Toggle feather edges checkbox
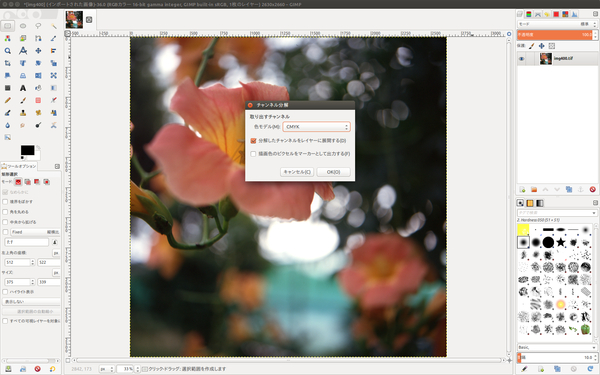600x375 pixels. [5, 202]
